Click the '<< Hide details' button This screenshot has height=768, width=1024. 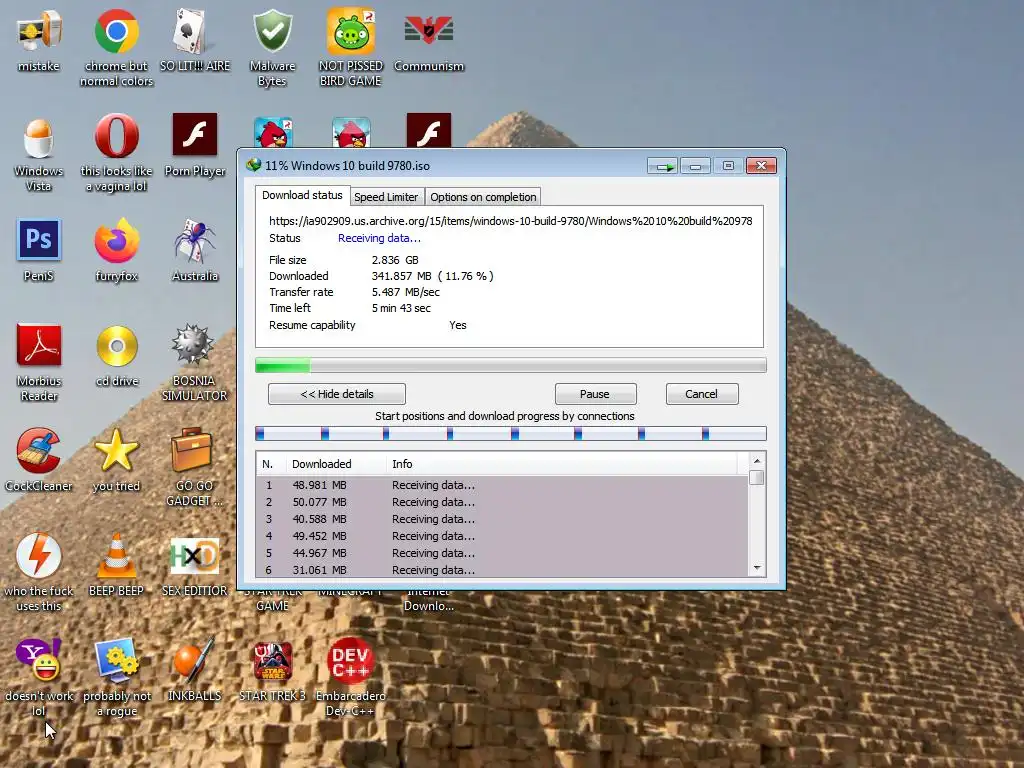pyautogui.click(x=337, y=394)
